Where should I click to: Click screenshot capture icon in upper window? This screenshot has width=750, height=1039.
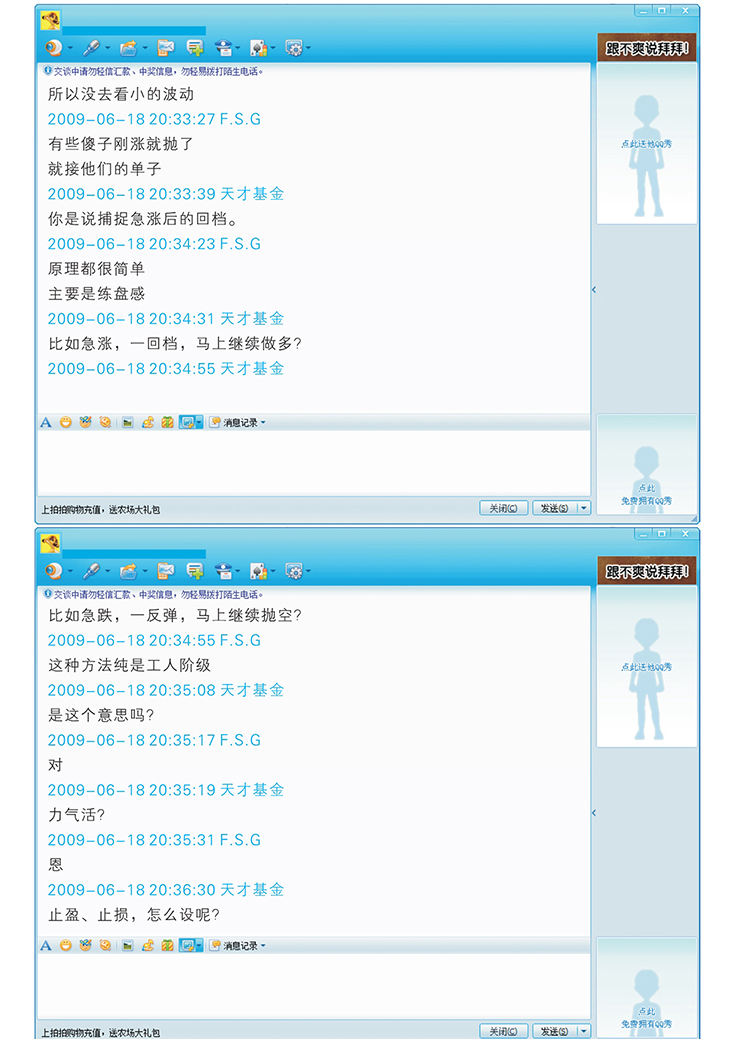coord(188,422)
